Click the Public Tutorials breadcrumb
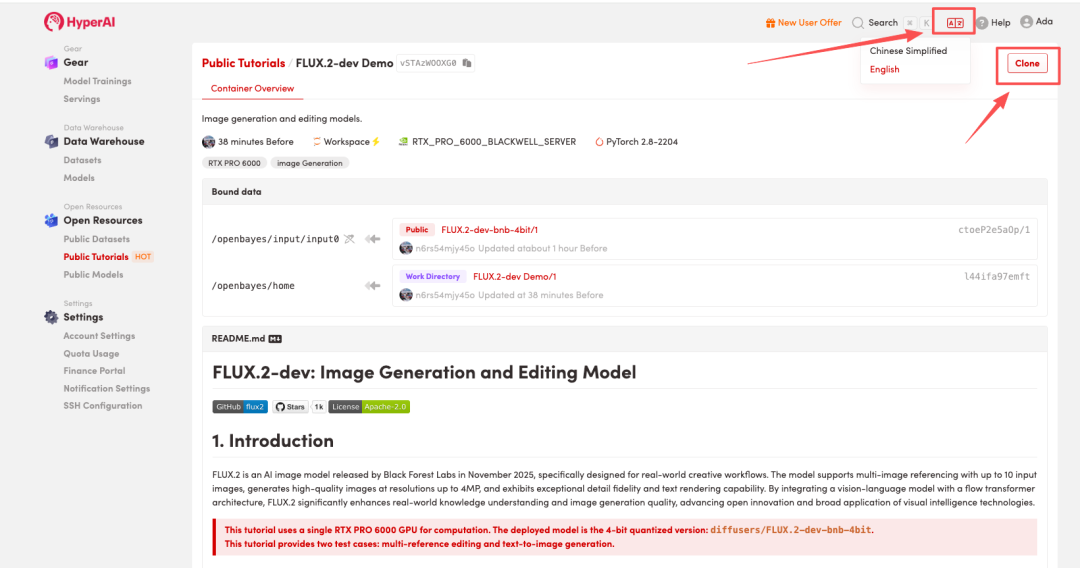The image size is (1080, 568). (x=243, y=63)
